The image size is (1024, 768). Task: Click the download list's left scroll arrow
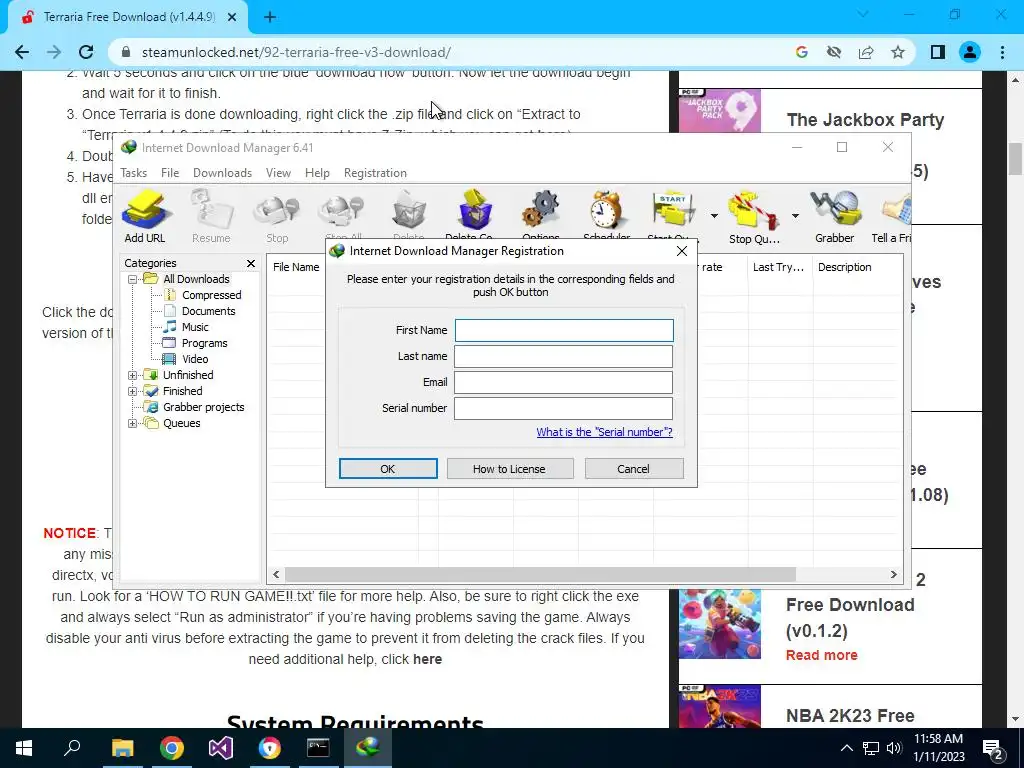[x=276, y=575]
